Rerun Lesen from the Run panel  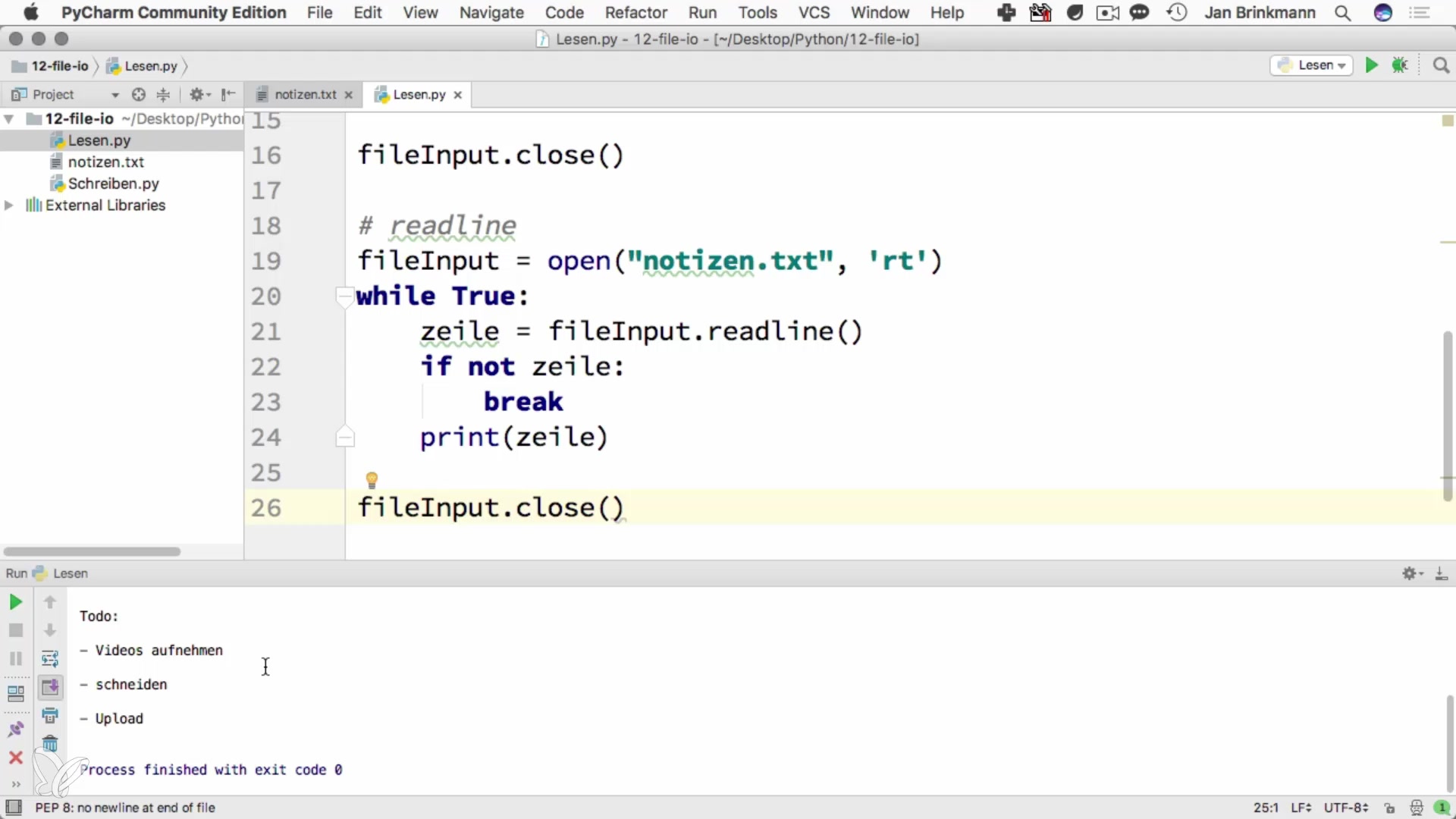tap(15, 602)
